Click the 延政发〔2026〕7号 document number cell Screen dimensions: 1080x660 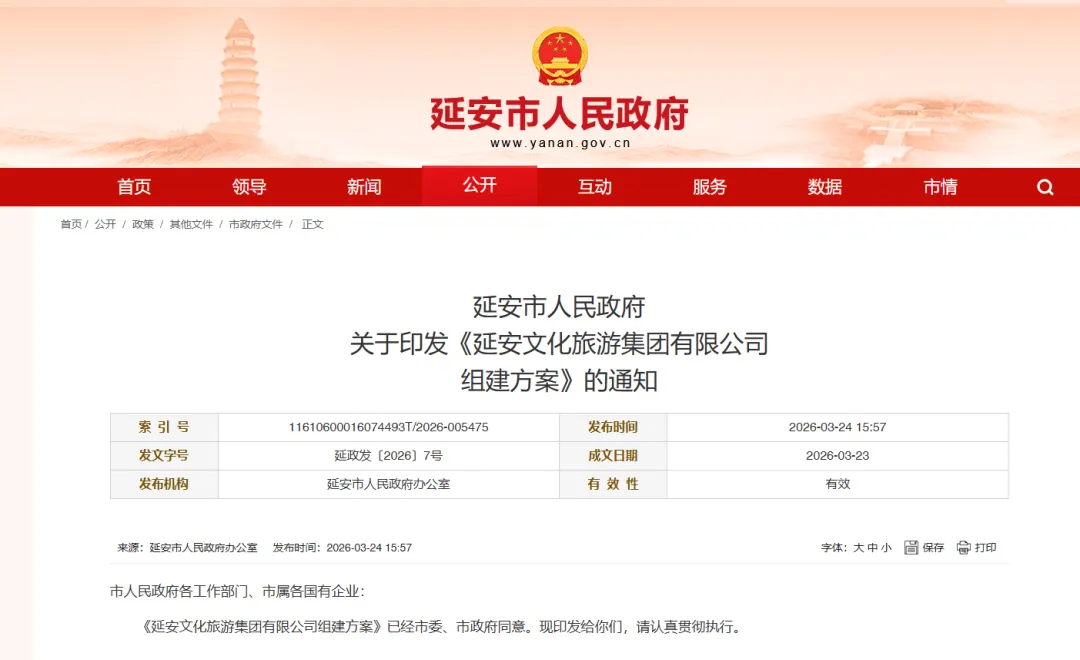pyautogui.click(x=386, y=455)
